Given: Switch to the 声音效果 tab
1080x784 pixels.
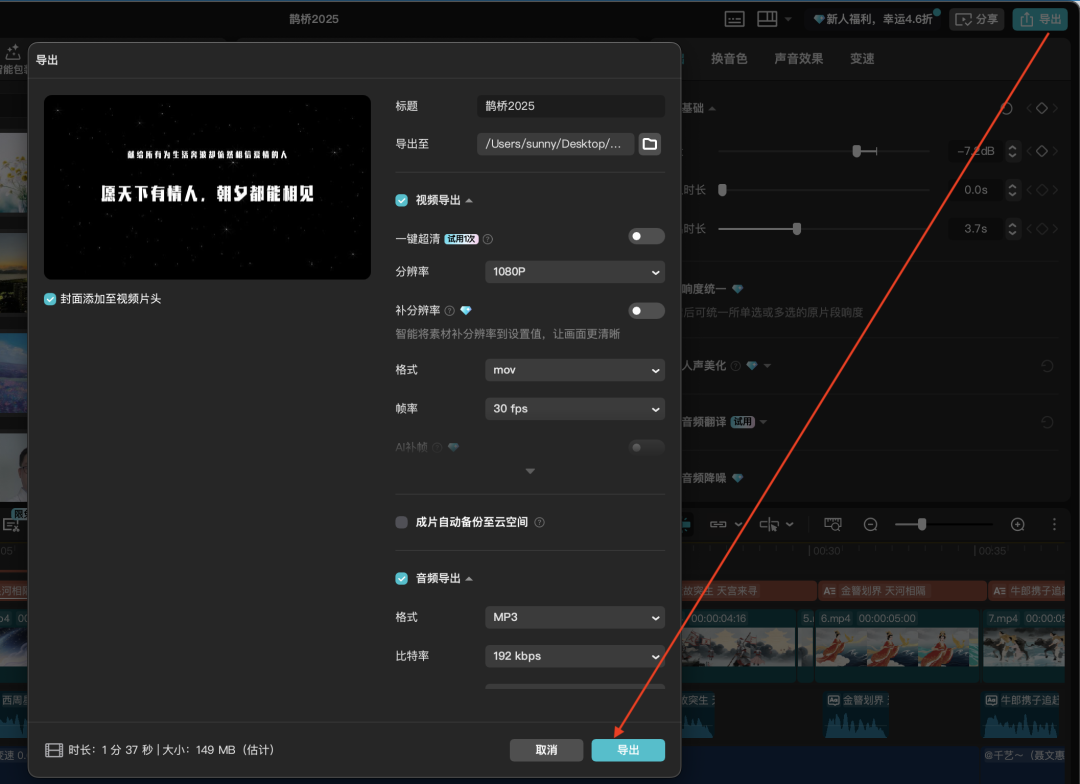Looking at the screenshot, I should [x=798, y=59].
